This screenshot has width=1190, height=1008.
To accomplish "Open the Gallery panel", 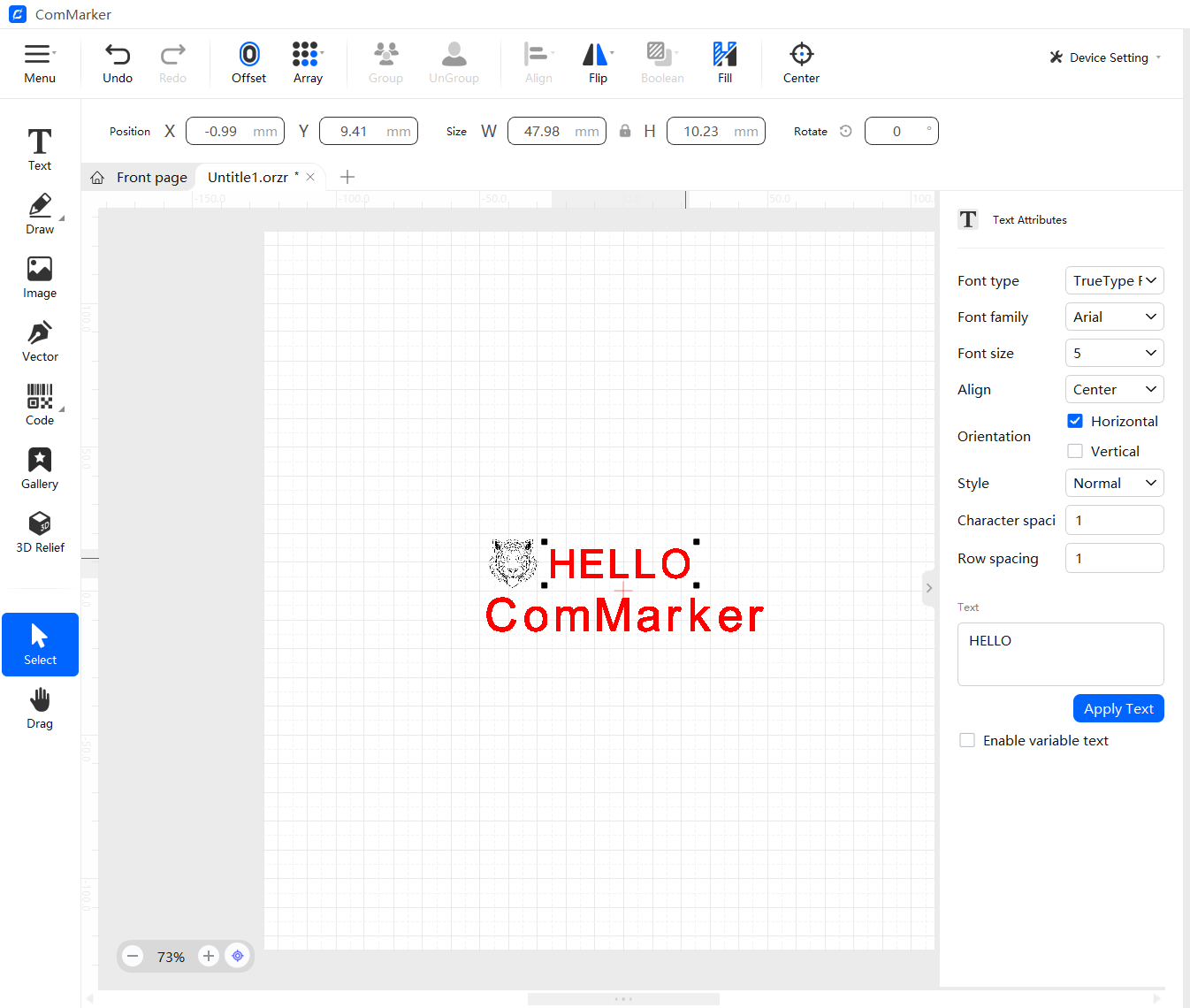I will pos(40,467).
